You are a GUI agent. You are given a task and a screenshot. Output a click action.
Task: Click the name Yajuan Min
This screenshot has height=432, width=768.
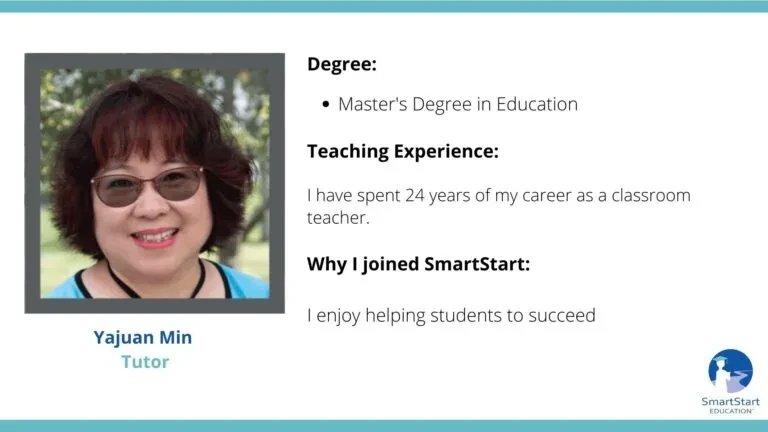click(x=143, y=337)
